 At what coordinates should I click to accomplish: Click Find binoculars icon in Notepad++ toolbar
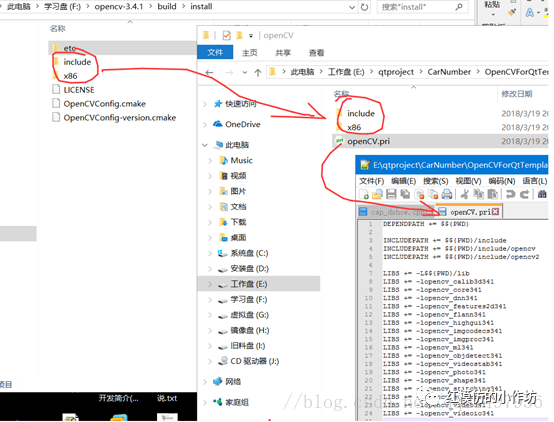coord(542,194)
